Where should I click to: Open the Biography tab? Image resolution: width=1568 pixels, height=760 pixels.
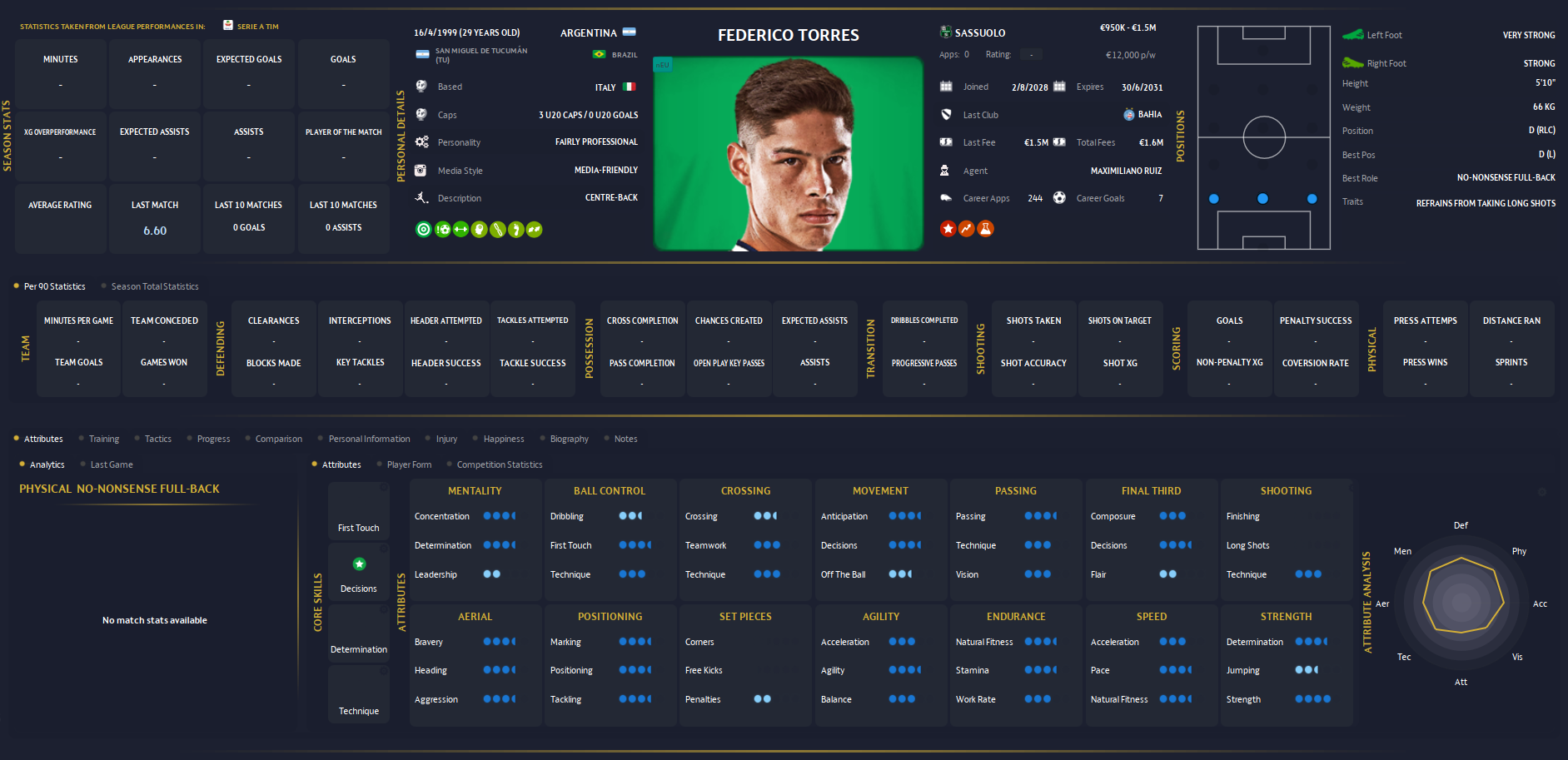point(565,439)
